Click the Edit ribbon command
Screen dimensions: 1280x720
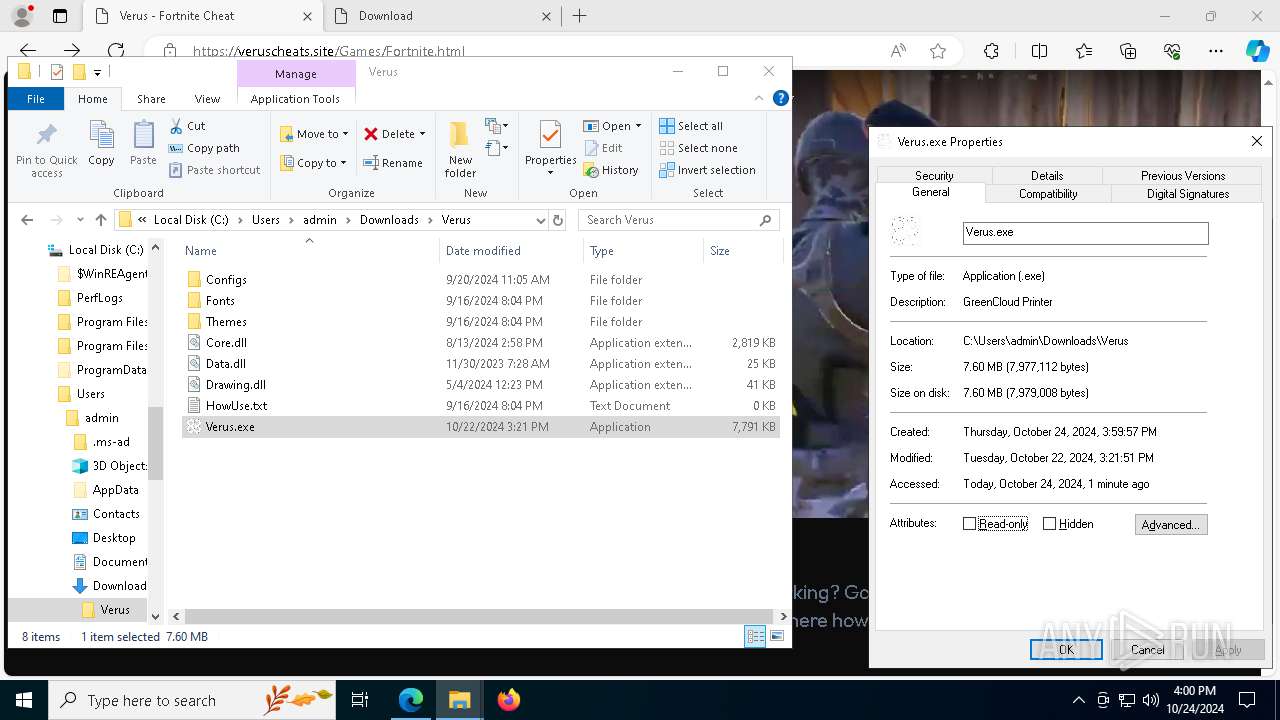(x=603, y=148)
